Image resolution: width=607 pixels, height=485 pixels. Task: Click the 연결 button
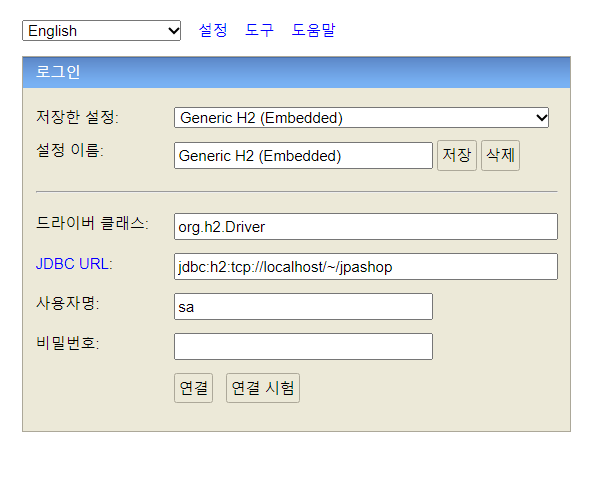tap(194, 388)
